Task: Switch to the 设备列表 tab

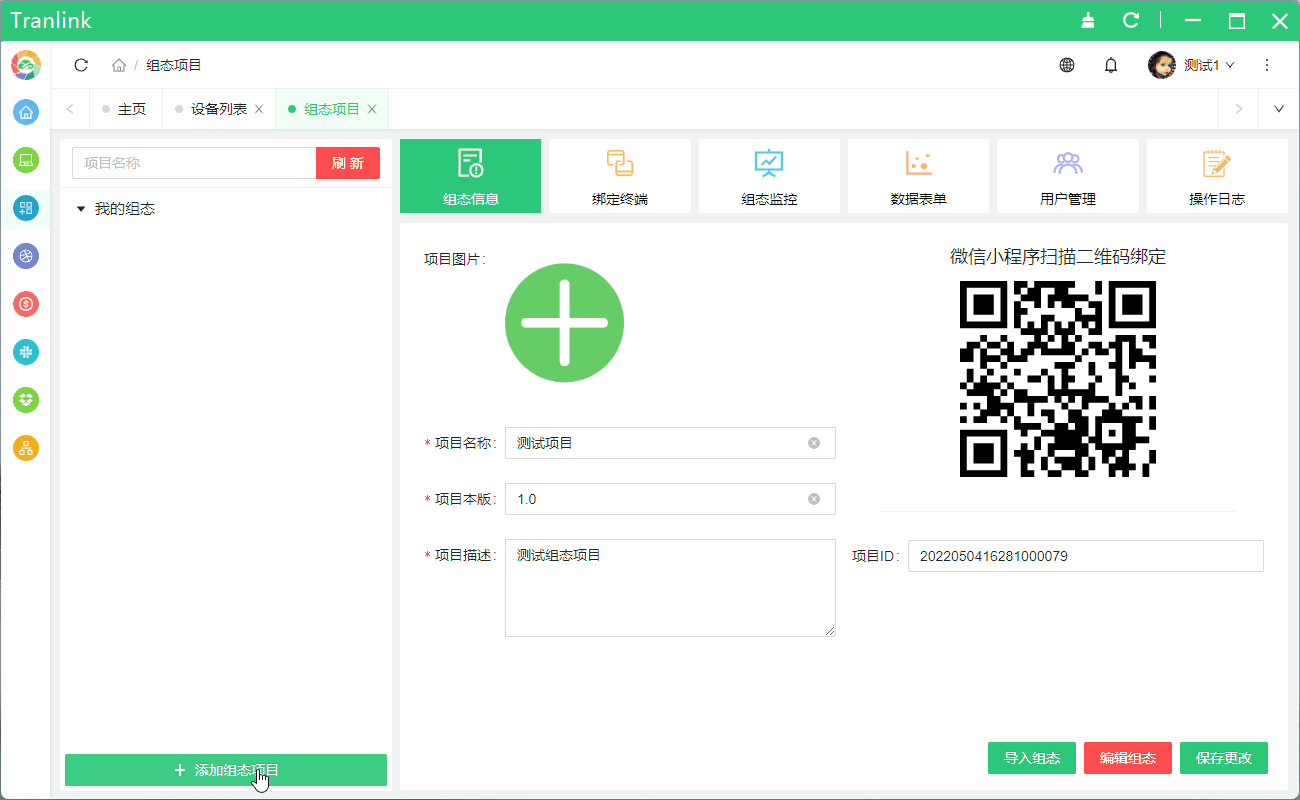Action: (x=219, y=109)
